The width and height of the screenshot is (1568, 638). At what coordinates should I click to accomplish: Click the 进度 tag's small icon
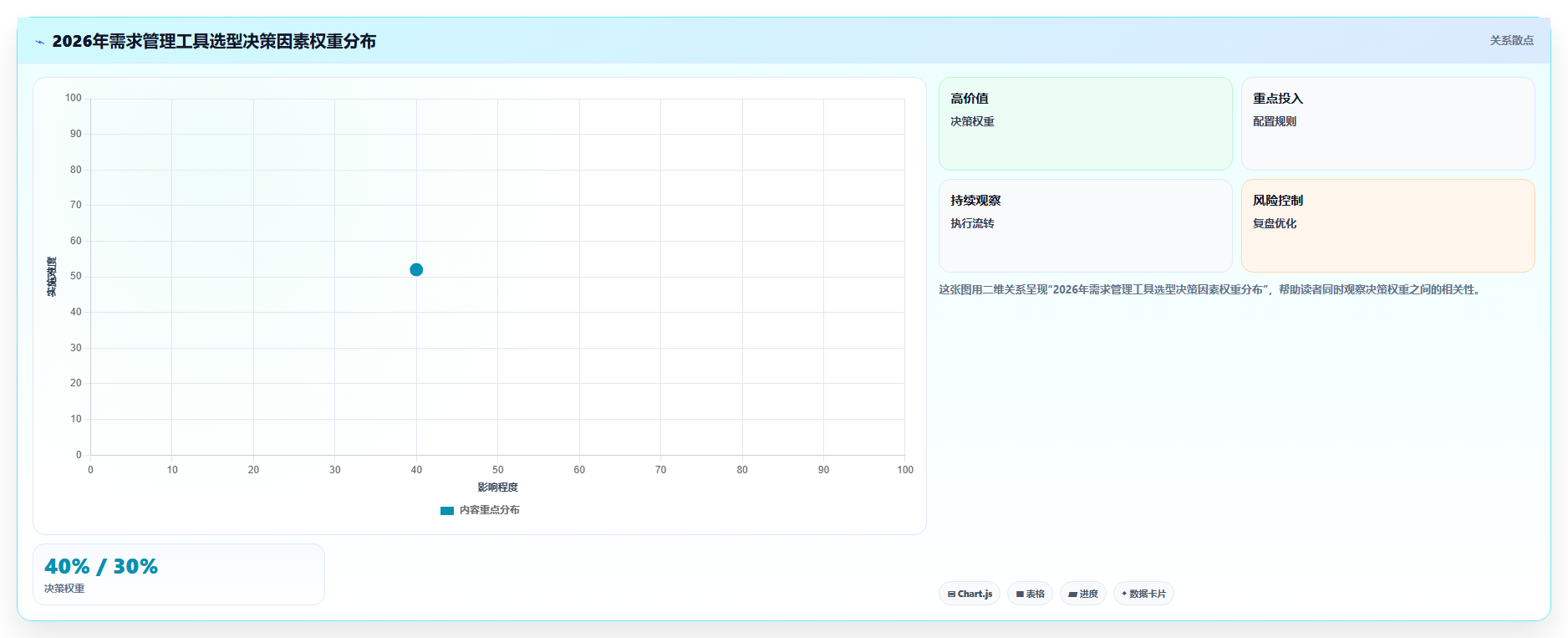[1072, 595]
